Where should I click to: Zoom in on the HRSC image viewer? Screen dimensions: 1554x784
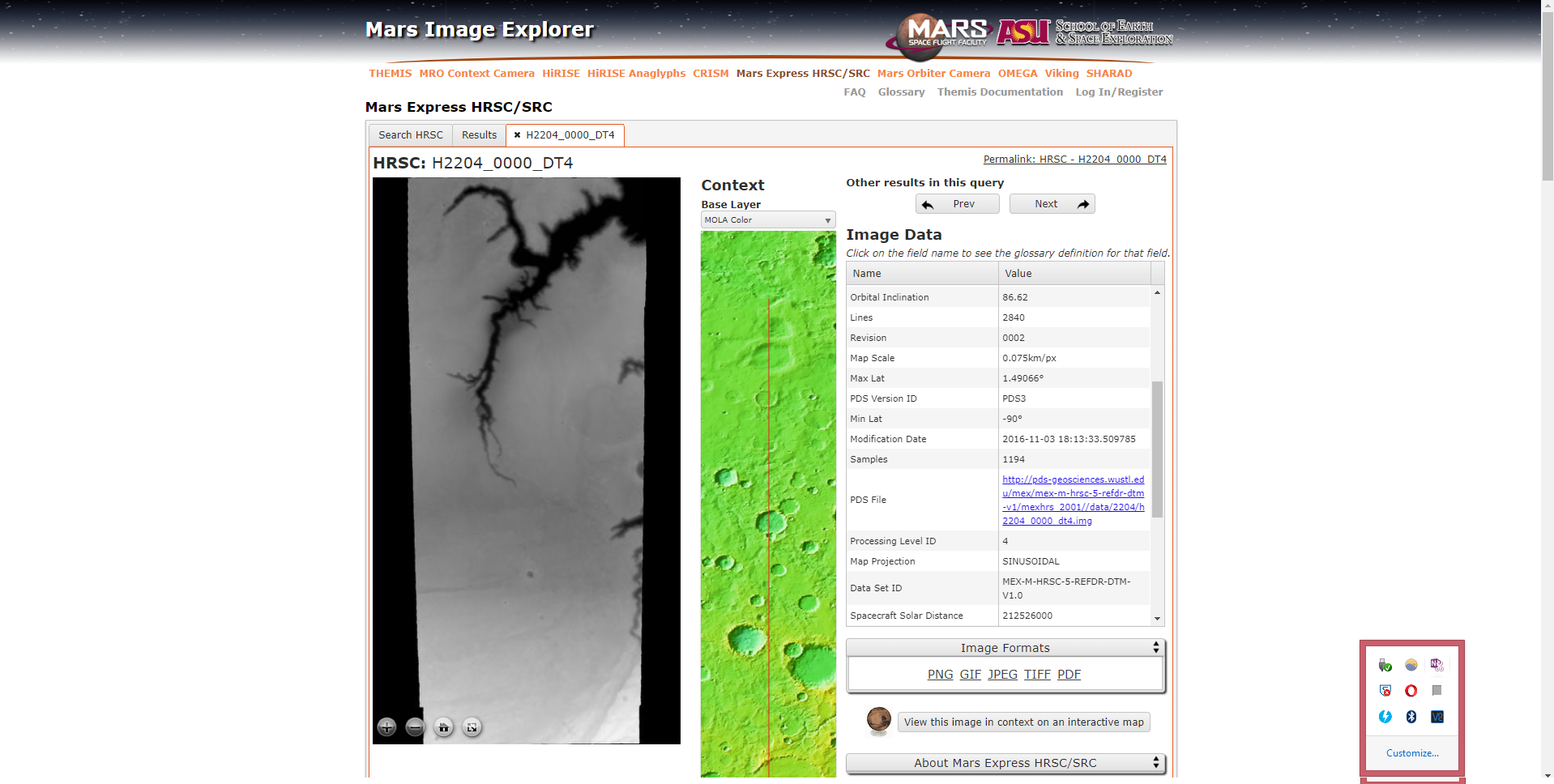pos(387,727)
